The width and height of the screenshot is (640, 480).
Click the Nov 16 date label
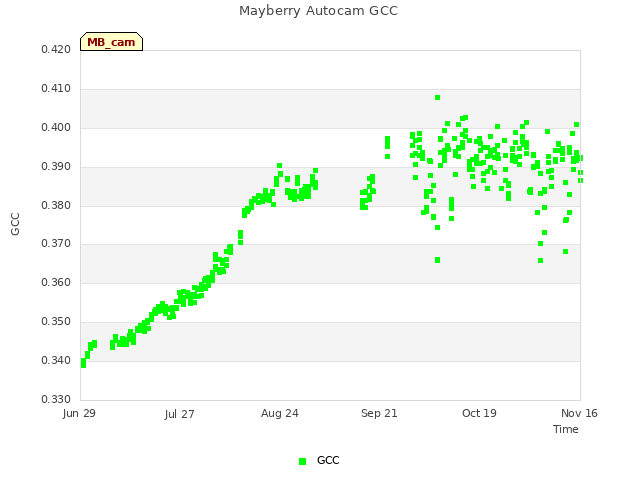pyautogui.click(x=579, y=413)
